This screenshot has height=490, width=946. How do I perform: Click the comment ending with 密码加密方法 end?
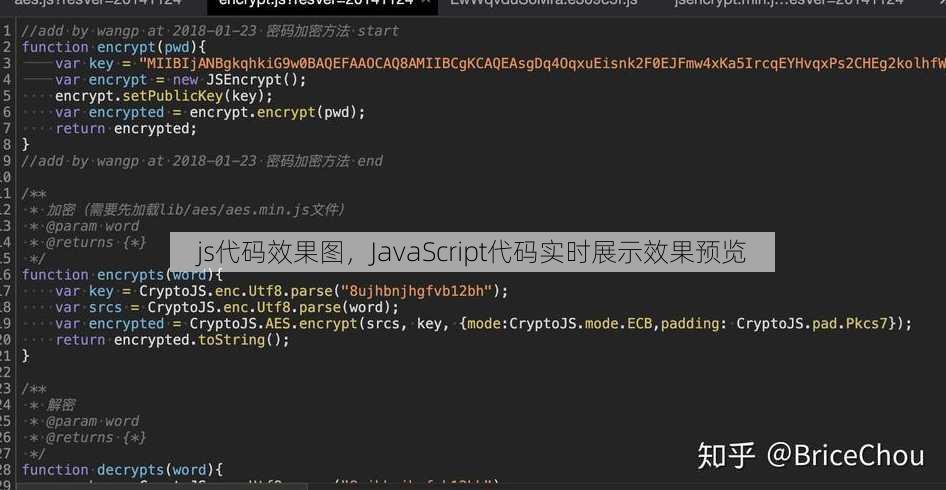(202, 161)
